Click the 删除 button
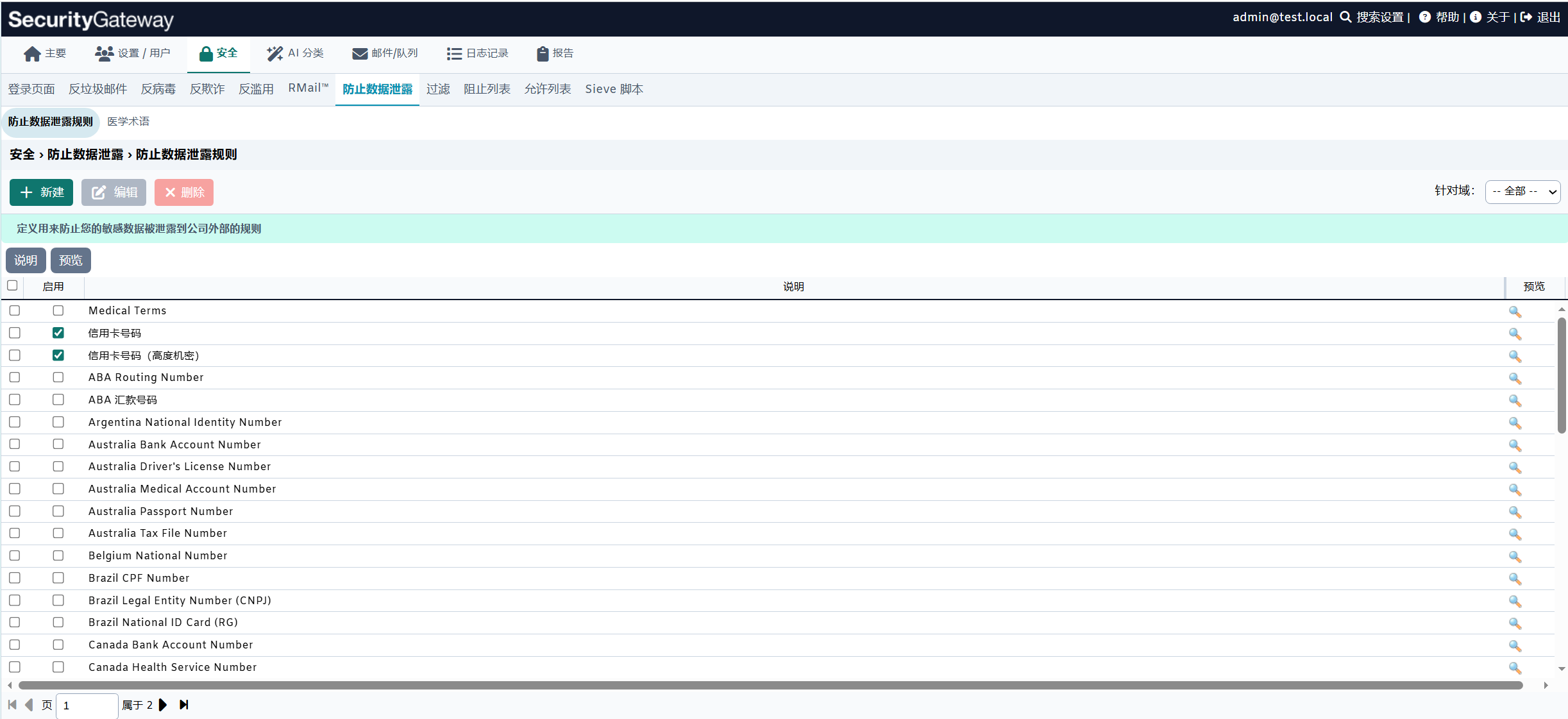Image resolution: width=1568 pixels, height=719 pixels. 184,192
